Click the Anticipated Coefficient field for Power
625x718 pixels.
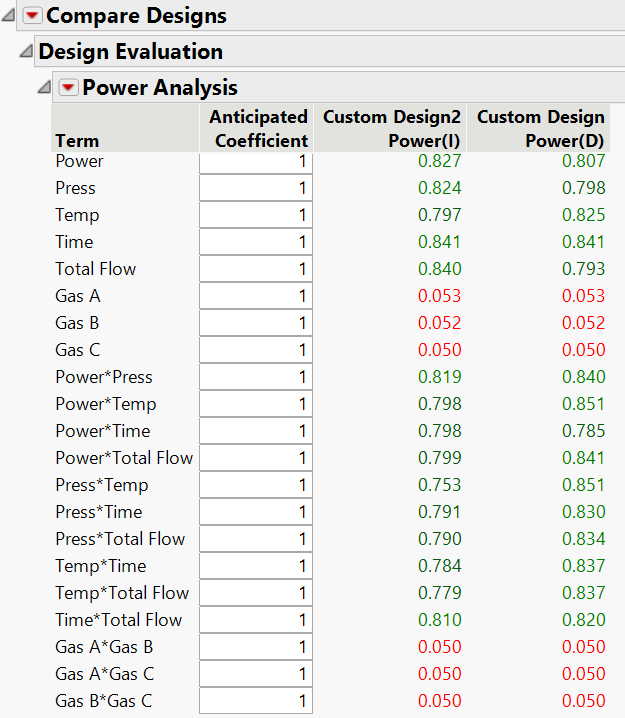[x=256, y=163]
